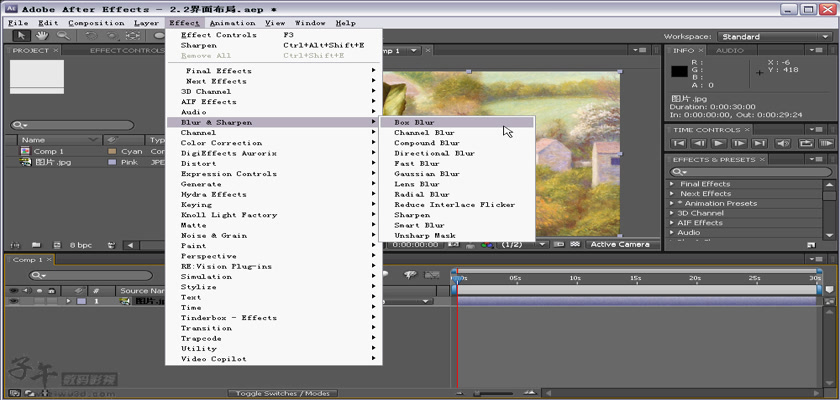Image resolution: width=840 pixels, height=400 pixels.
Task: Open the Active Camera dropdown
Action: coord(624,244)
